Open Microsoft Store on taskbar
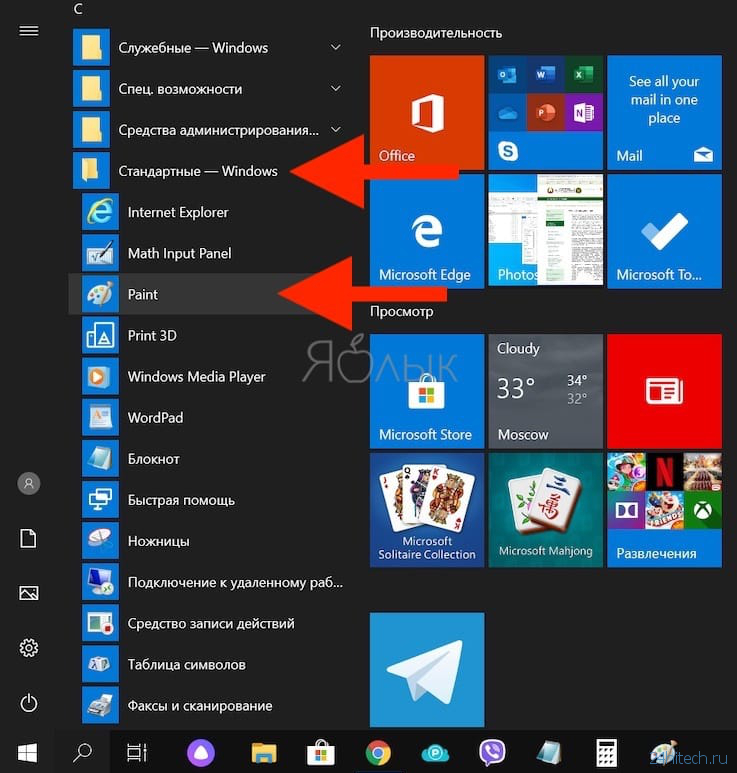The image size is (737, 773). 321,753
